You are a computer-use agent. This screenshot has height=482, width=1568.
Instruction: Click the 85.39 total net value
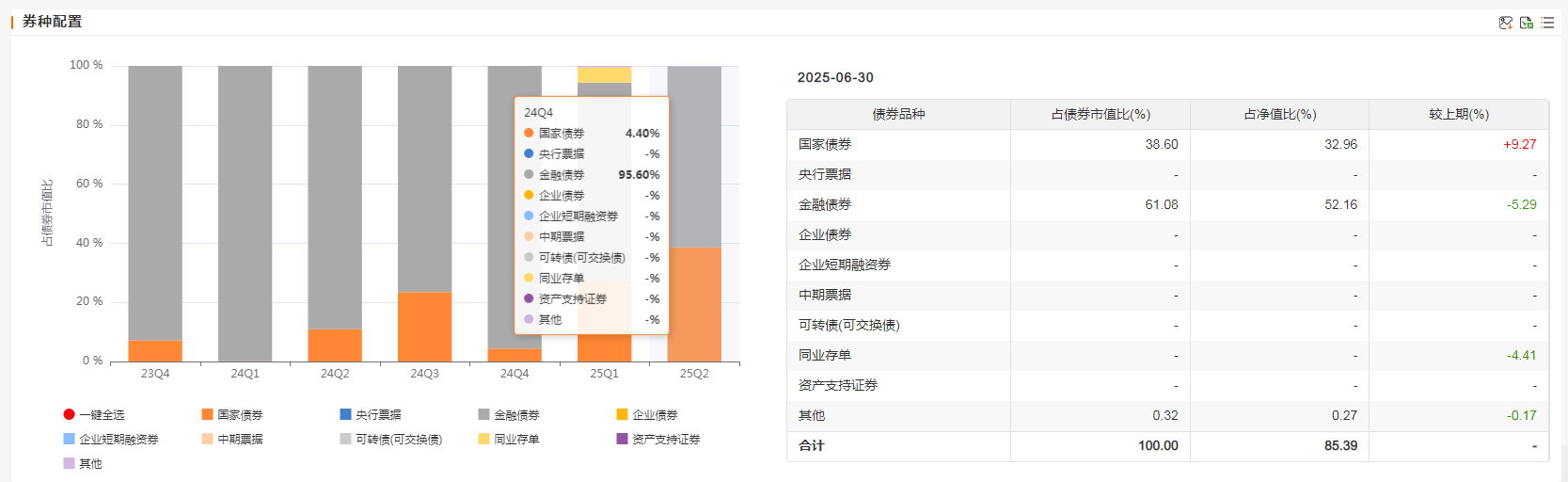pos(1340,445)
